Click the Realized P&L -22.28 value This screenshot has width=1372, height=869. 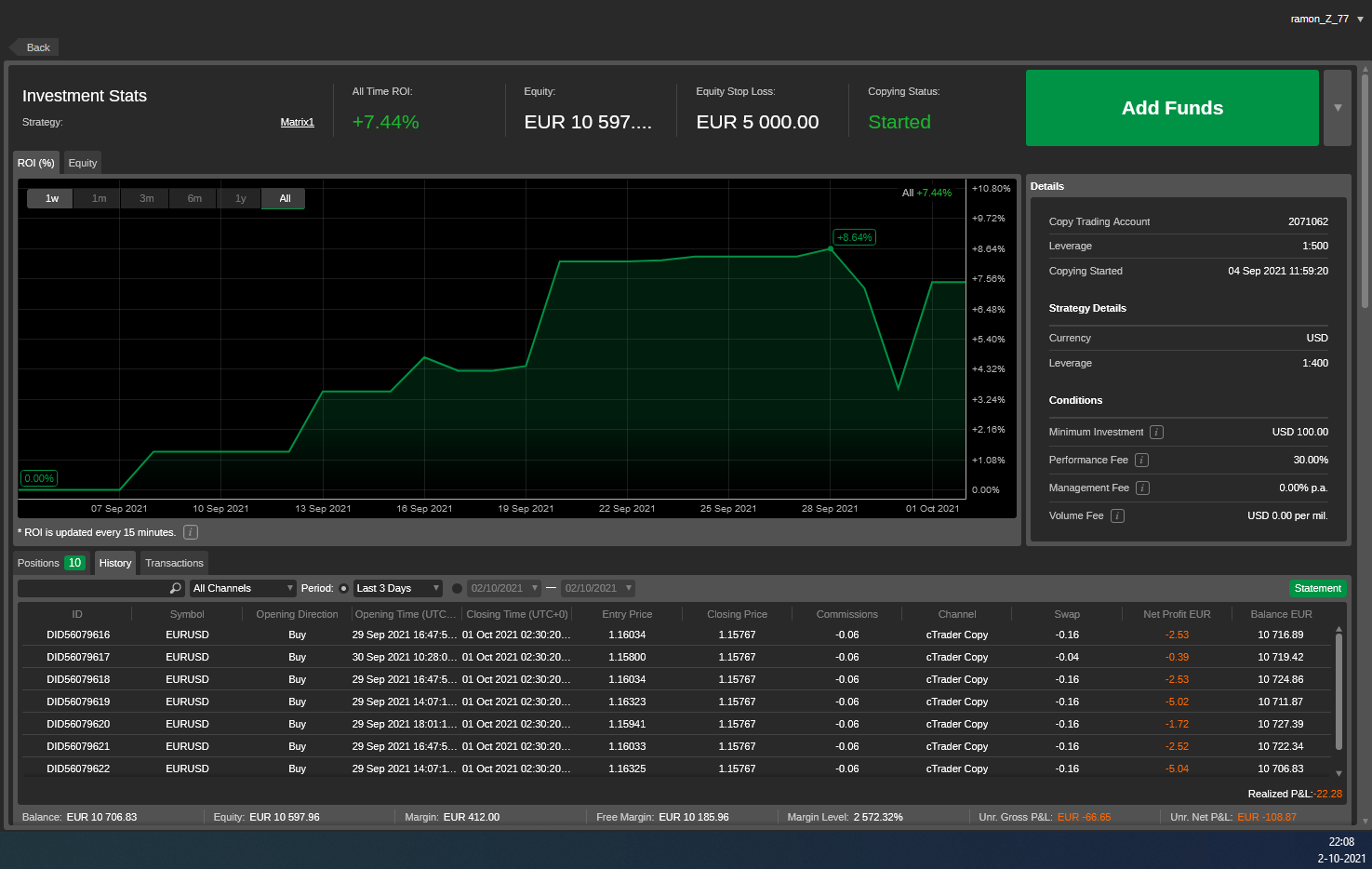click(x=1328, y=794)
